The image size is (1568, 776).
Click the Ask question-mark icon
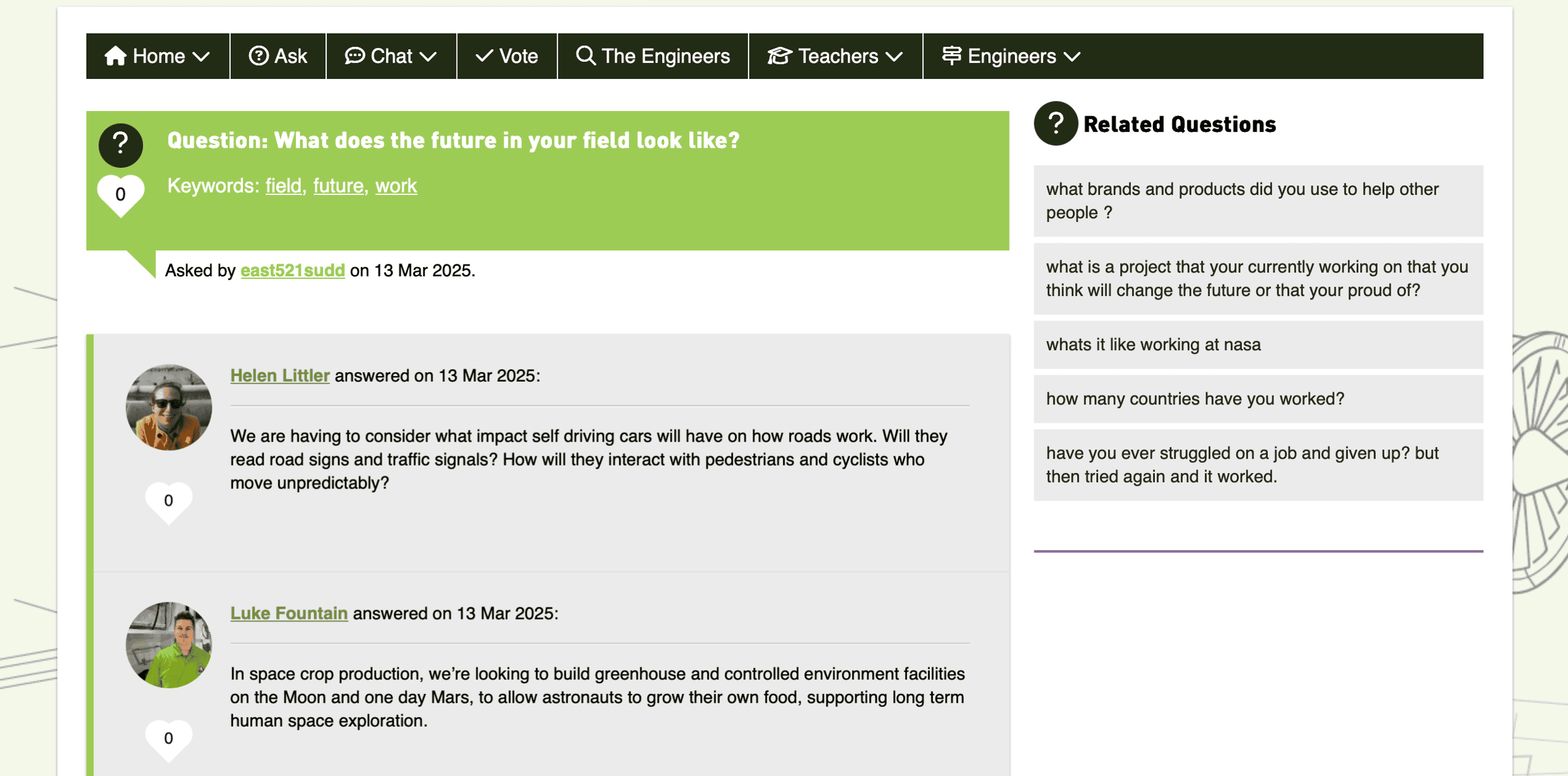259,56
